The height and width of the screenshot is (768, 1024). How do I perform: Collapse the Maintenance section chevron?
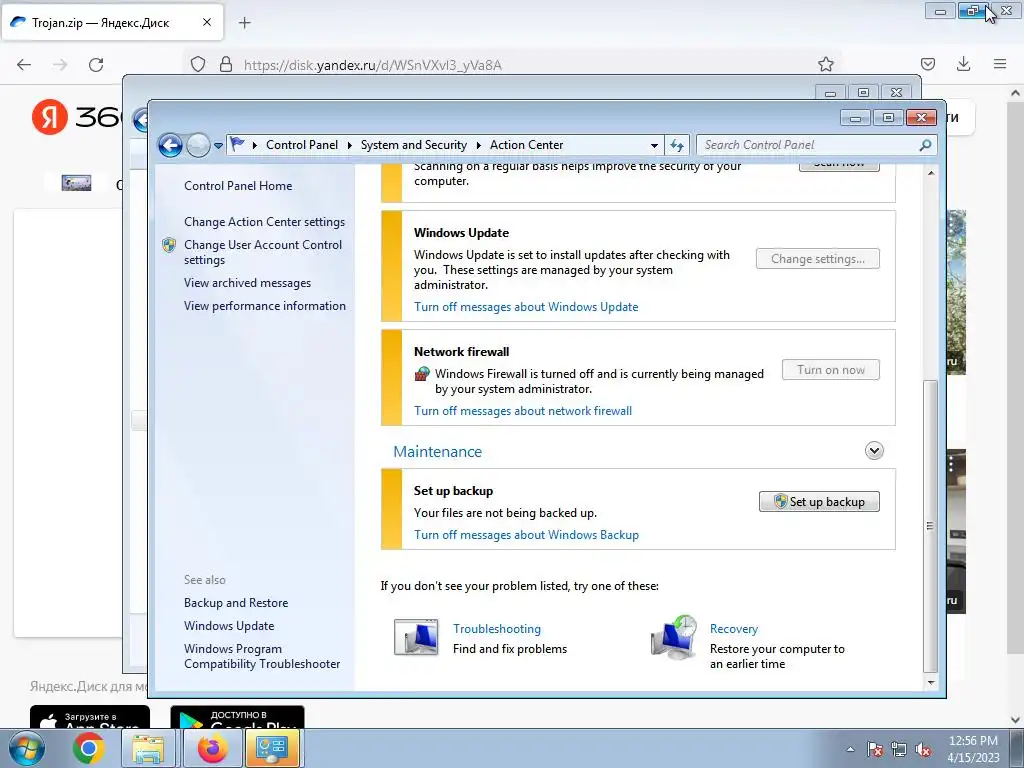coord(874,451)
